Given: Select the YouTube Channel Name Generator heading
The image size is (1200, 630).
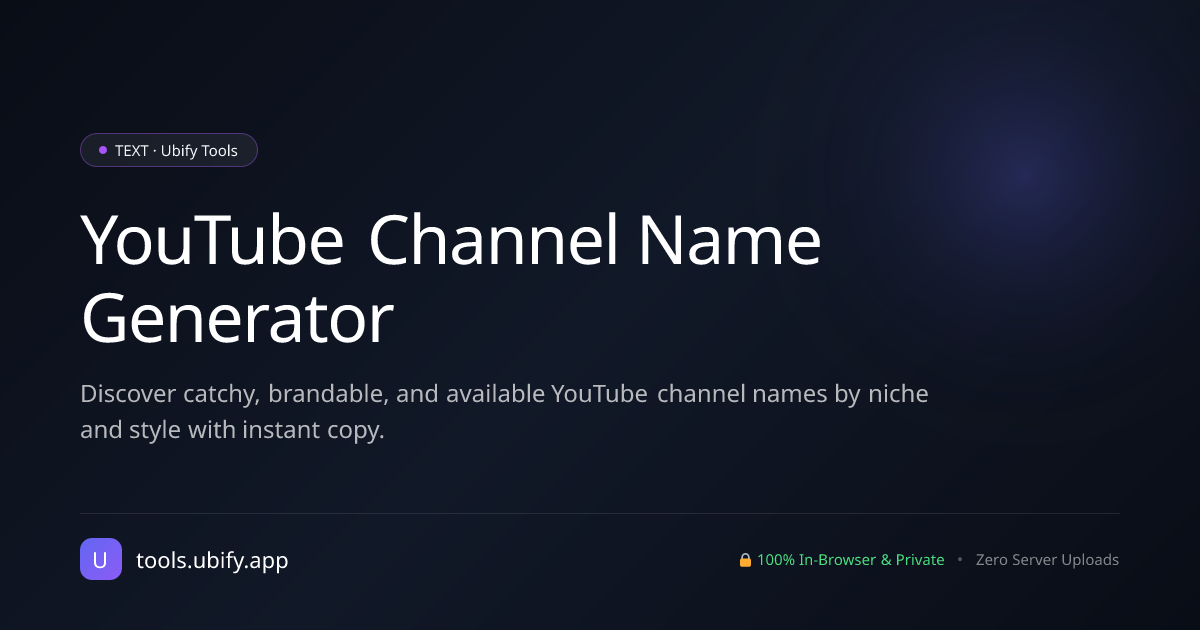Looking at the screenshot, I should click(x=451, y=281).
